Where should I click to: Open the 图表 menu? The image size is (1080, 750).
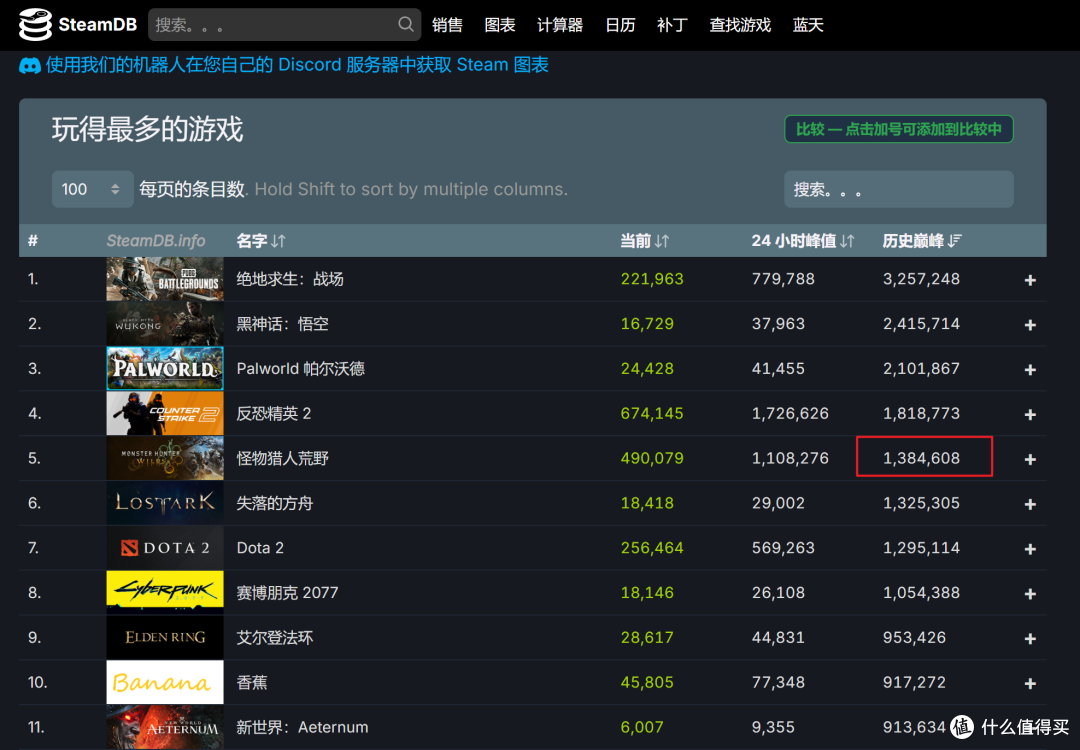pyautogui.click(x=500, y=25)
